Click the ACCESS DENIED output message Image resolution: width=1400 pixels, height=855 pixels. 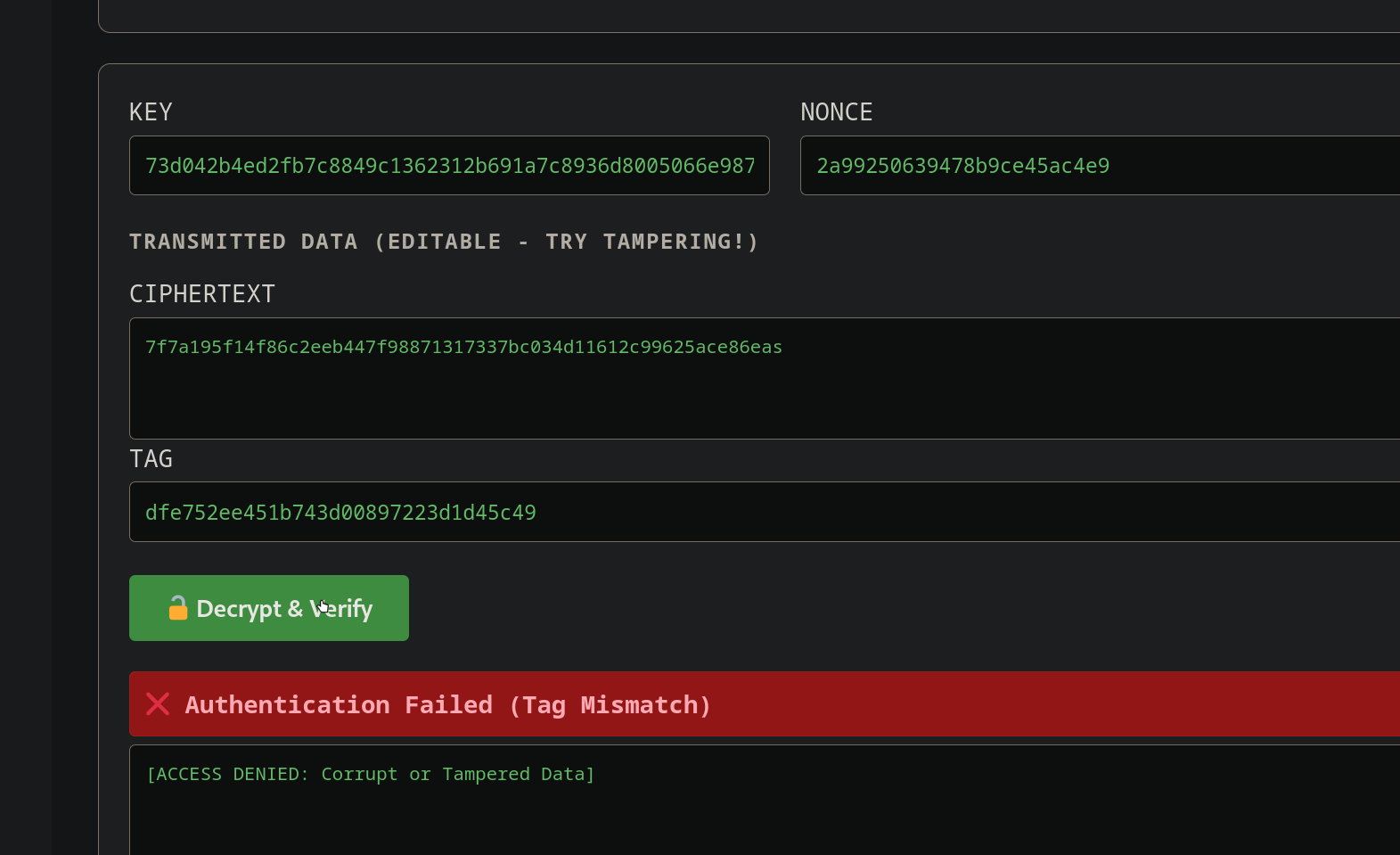[x=370, y=774]
